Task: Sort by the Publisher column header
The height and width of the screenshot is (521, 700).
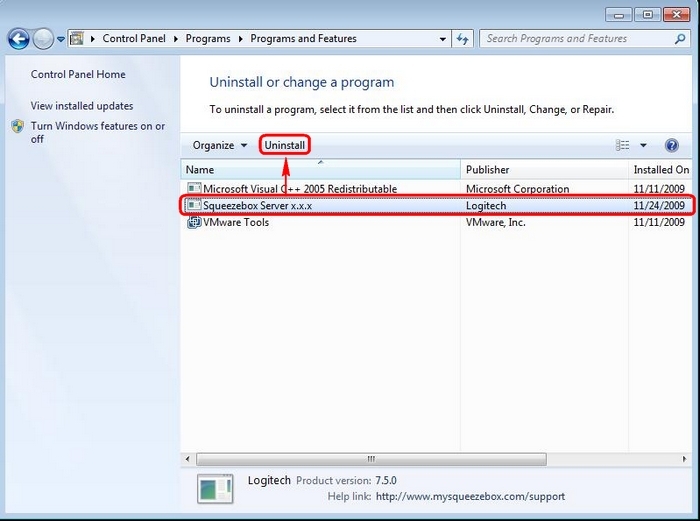Action: pos(544,170)
